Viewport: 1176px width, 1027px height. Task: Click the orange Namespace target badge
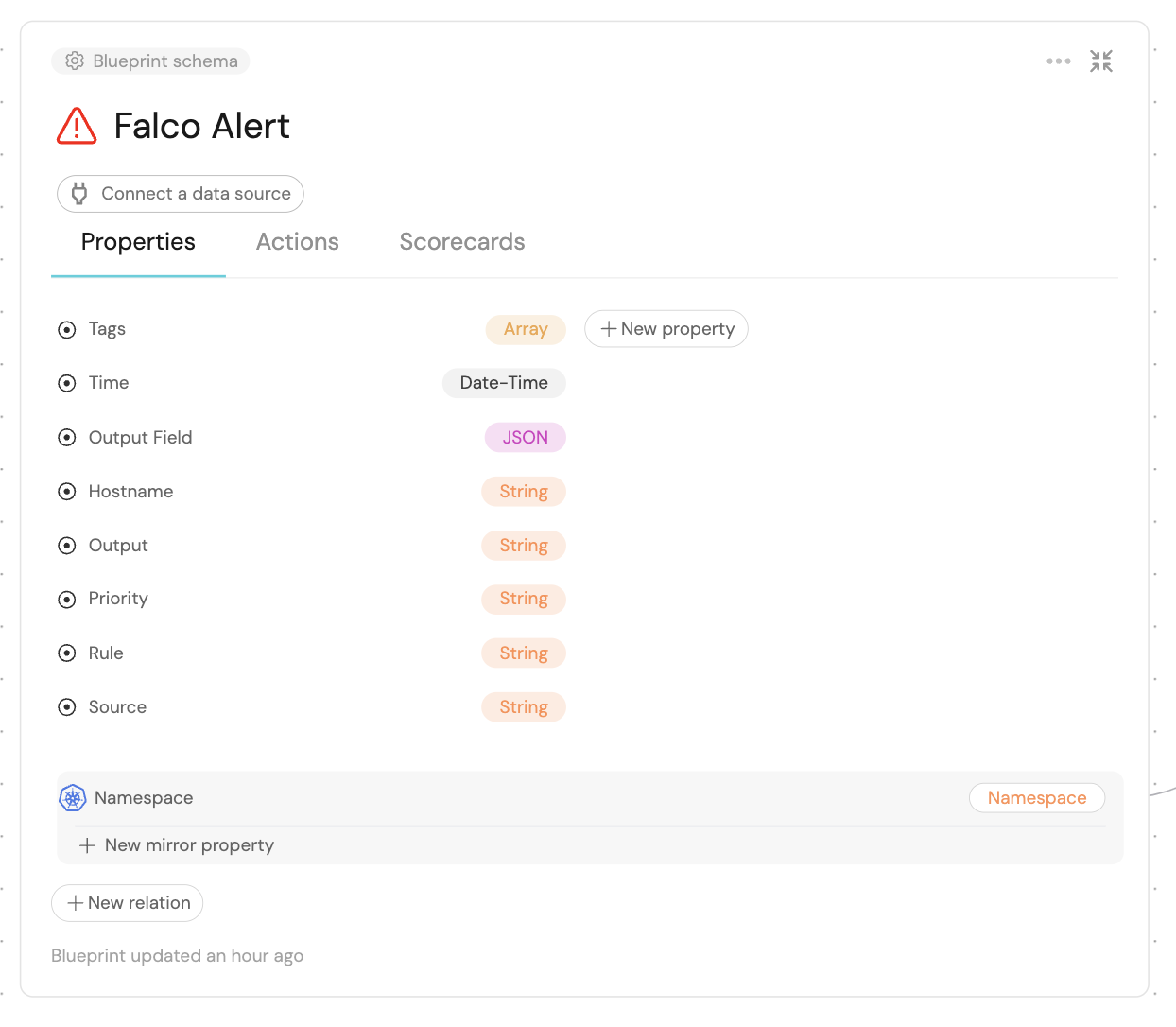point(1036,798)
